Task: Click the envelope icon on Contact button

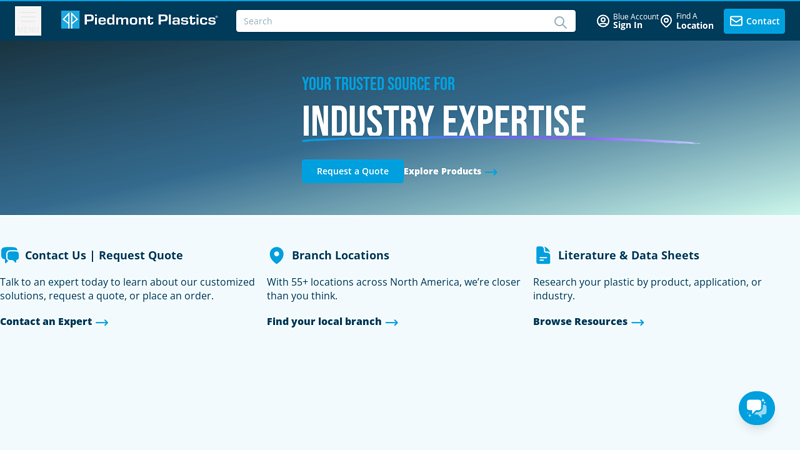Action: click(736, 21)
